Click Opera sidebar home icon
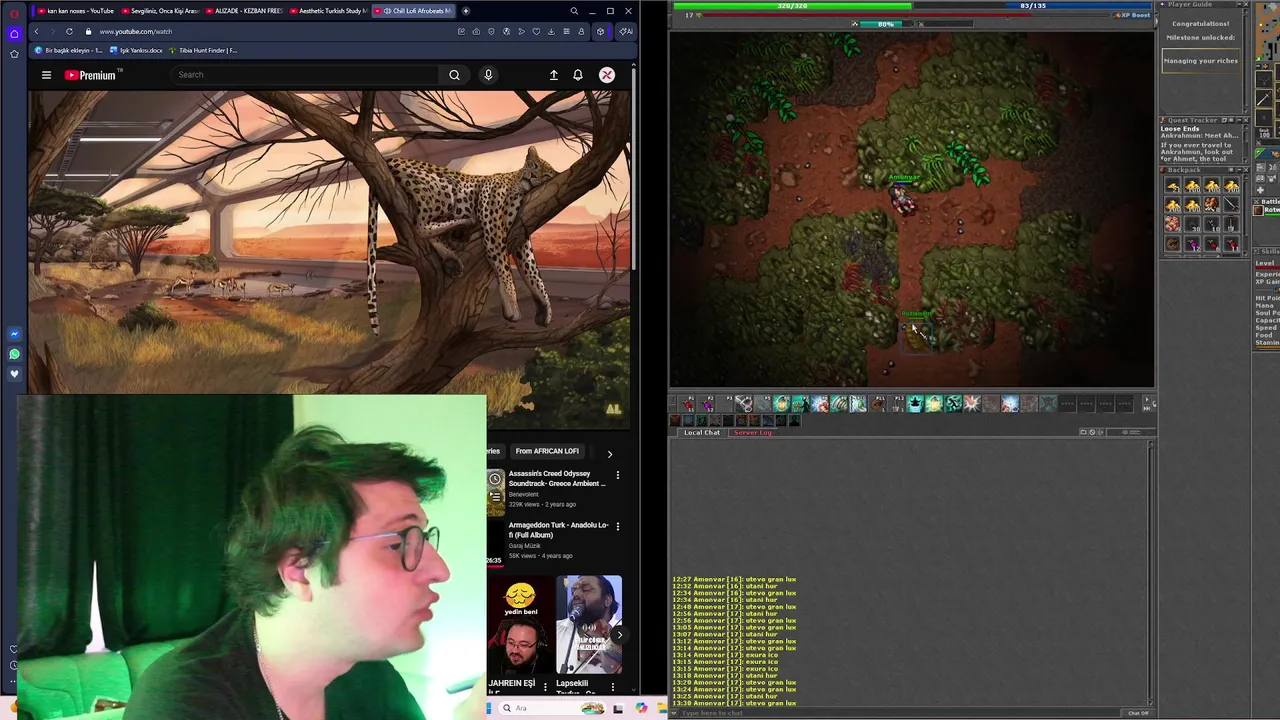1280x720 pixels. pos(14,33)
